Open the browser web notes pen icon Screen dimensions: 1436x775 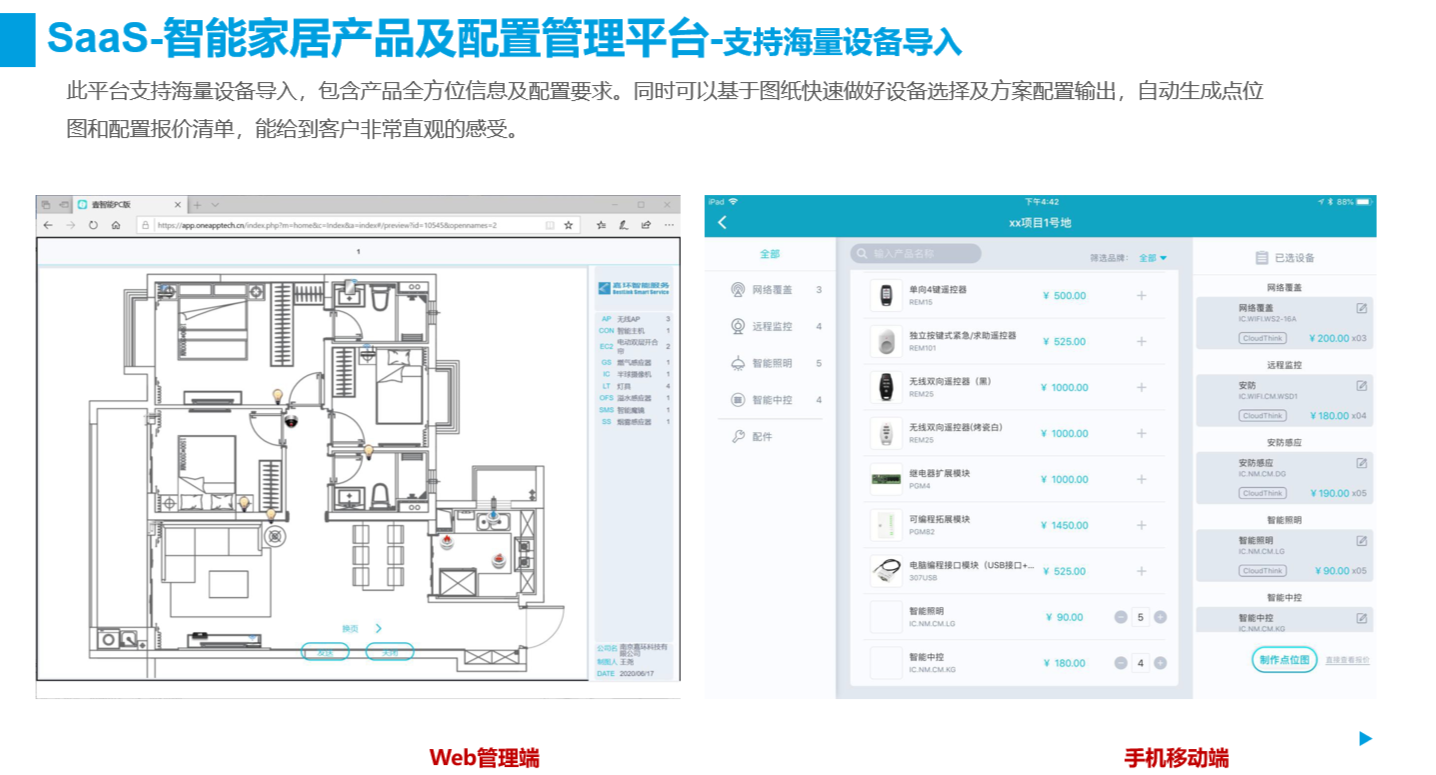coord(623,225)
